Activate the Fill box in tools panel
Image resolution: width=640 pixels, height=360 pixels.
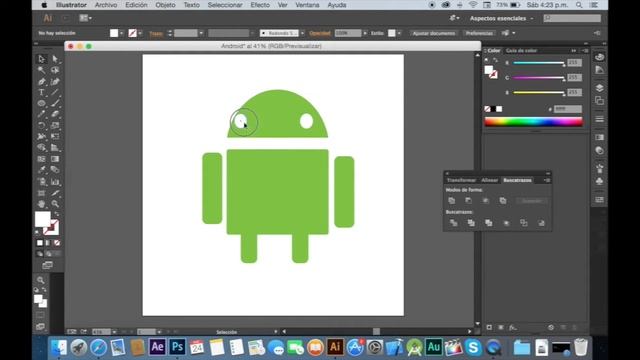click(x=42, y=219)
